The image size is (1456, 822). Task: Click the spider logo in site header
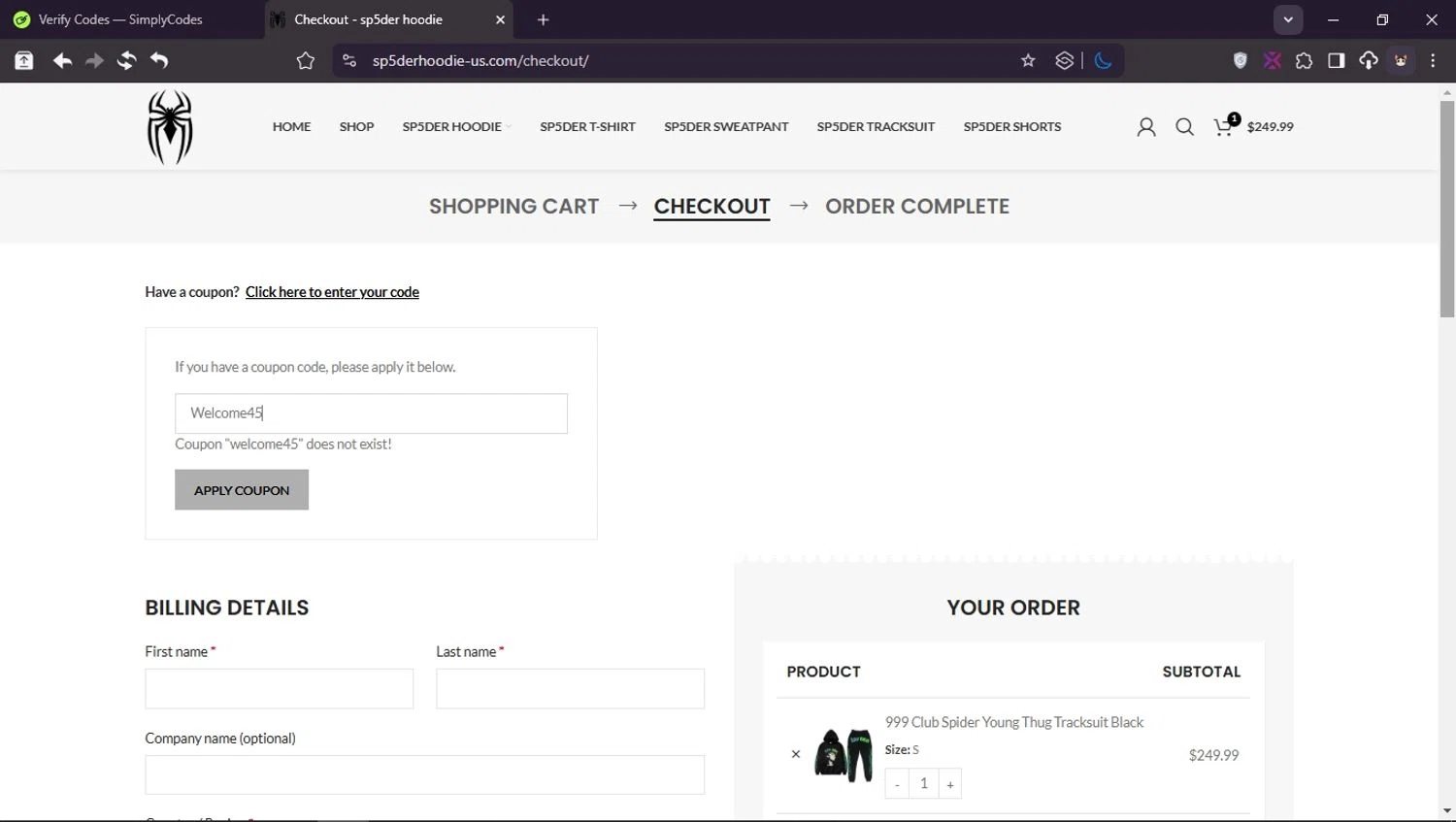click(x=170, y=127)
